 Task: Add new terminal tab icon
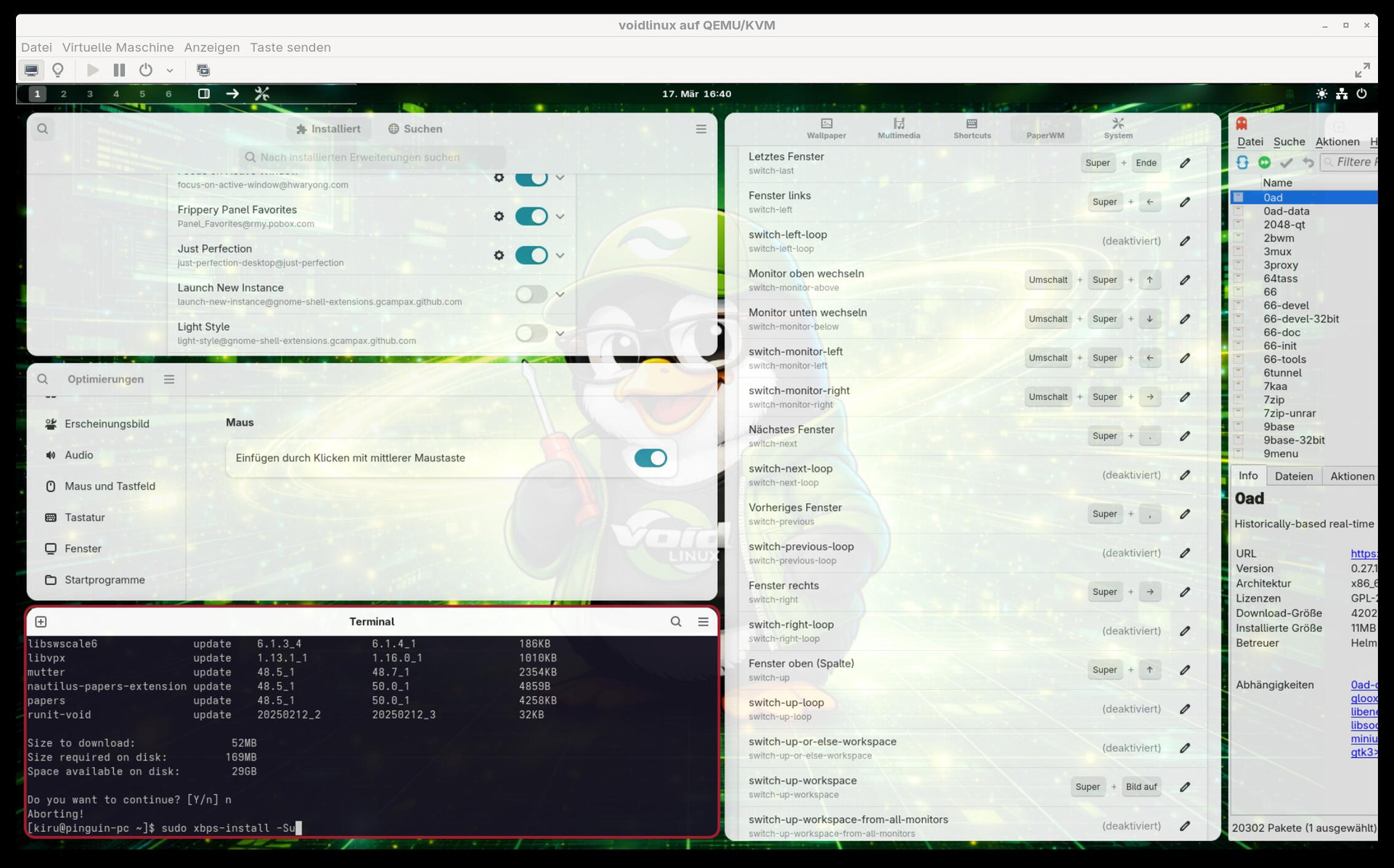pos(41,622)
